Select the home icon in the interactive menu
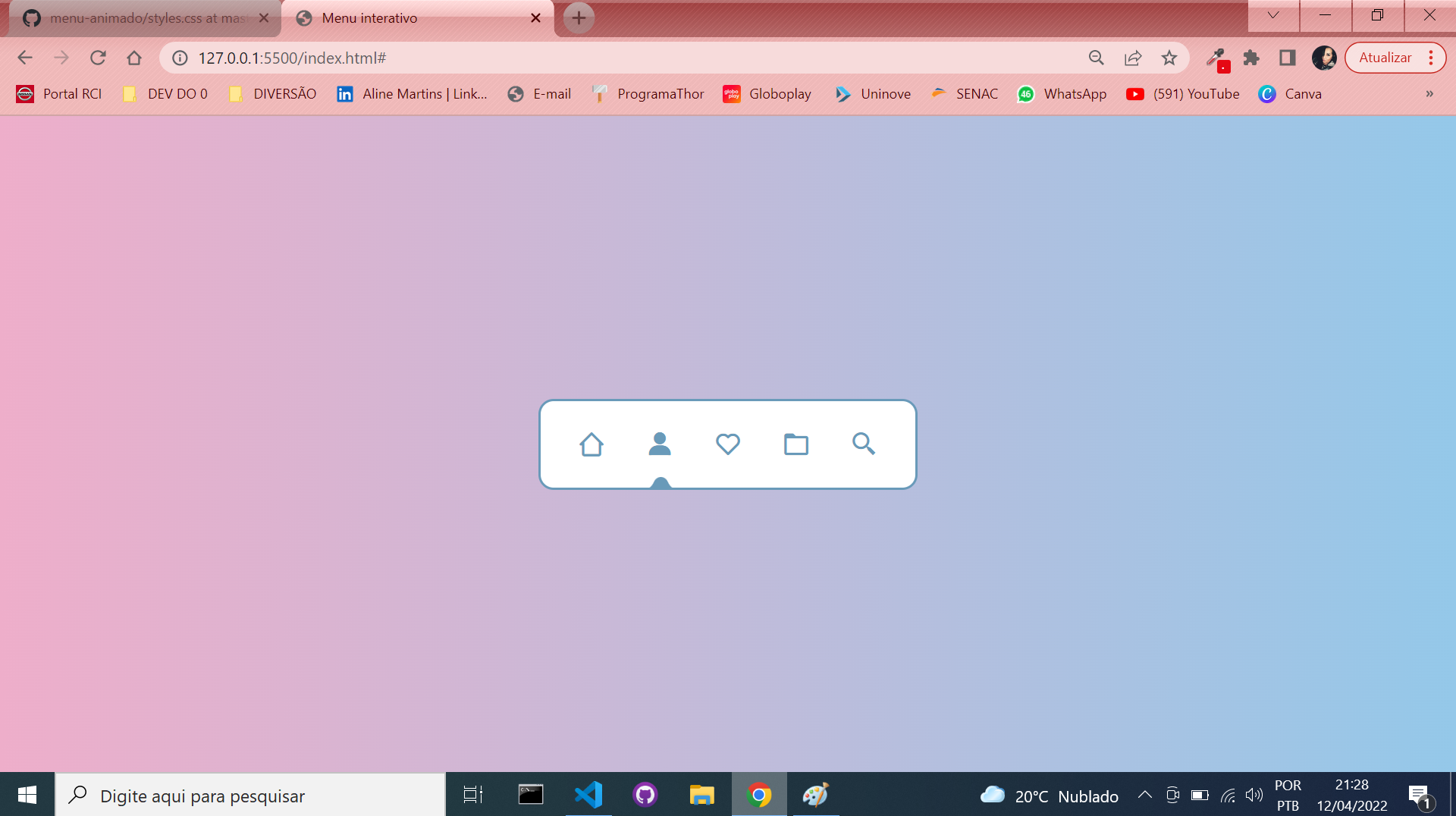This screenshot has width=1456, height=816. pyautogui.click(x=592, y=444)
